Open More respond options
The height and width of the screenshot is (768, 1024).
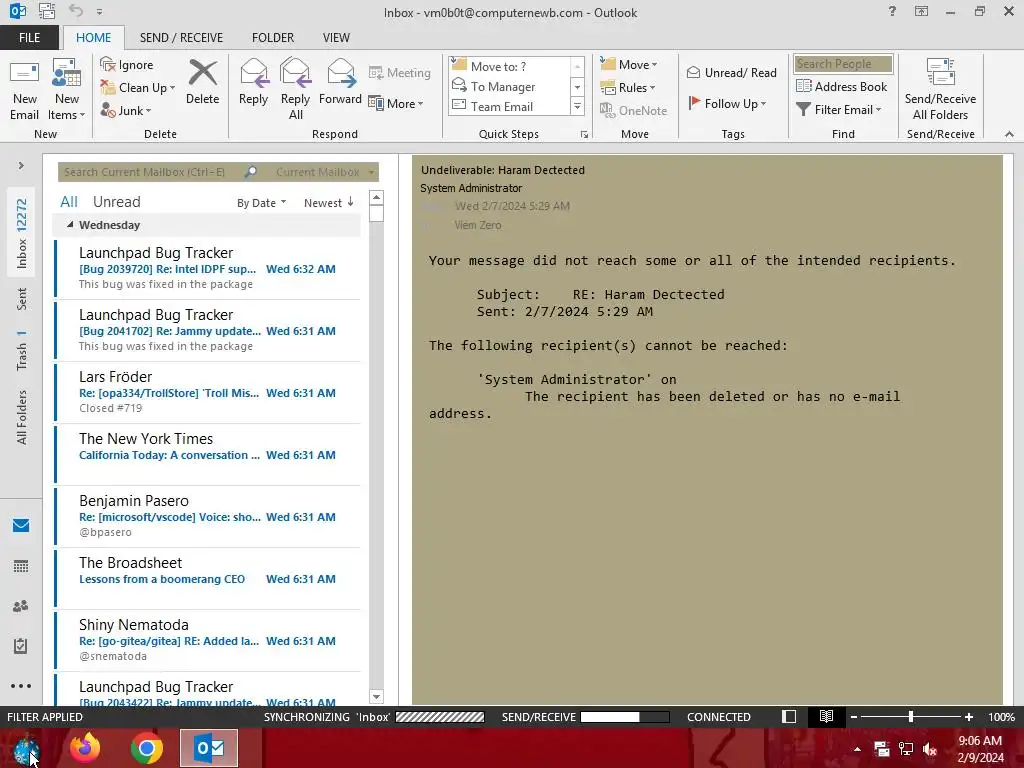tap(396, 103)
